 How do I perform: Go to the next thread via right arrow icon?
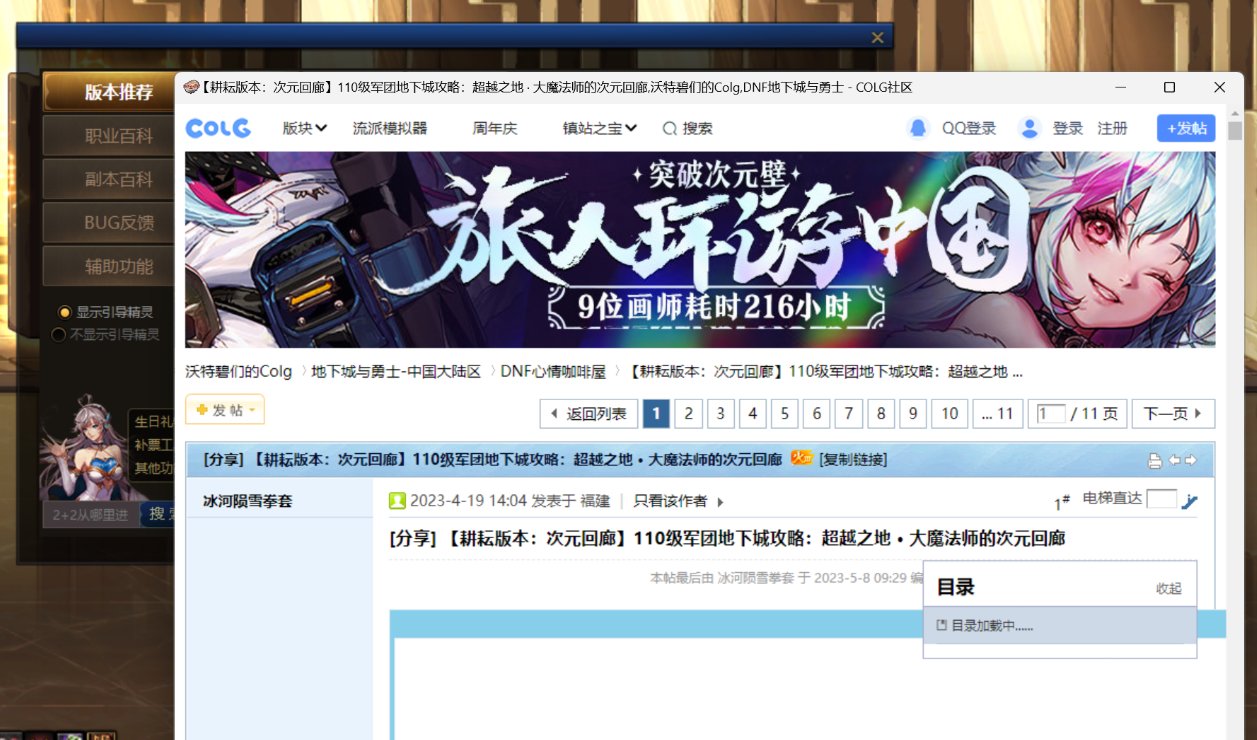point(1190,460)
